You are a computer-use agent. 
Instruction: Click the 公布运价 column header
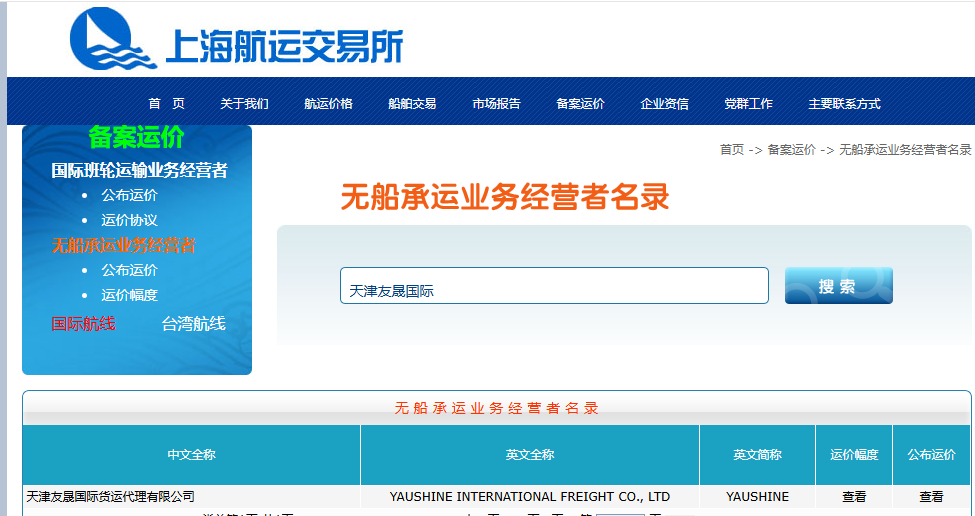931,455
